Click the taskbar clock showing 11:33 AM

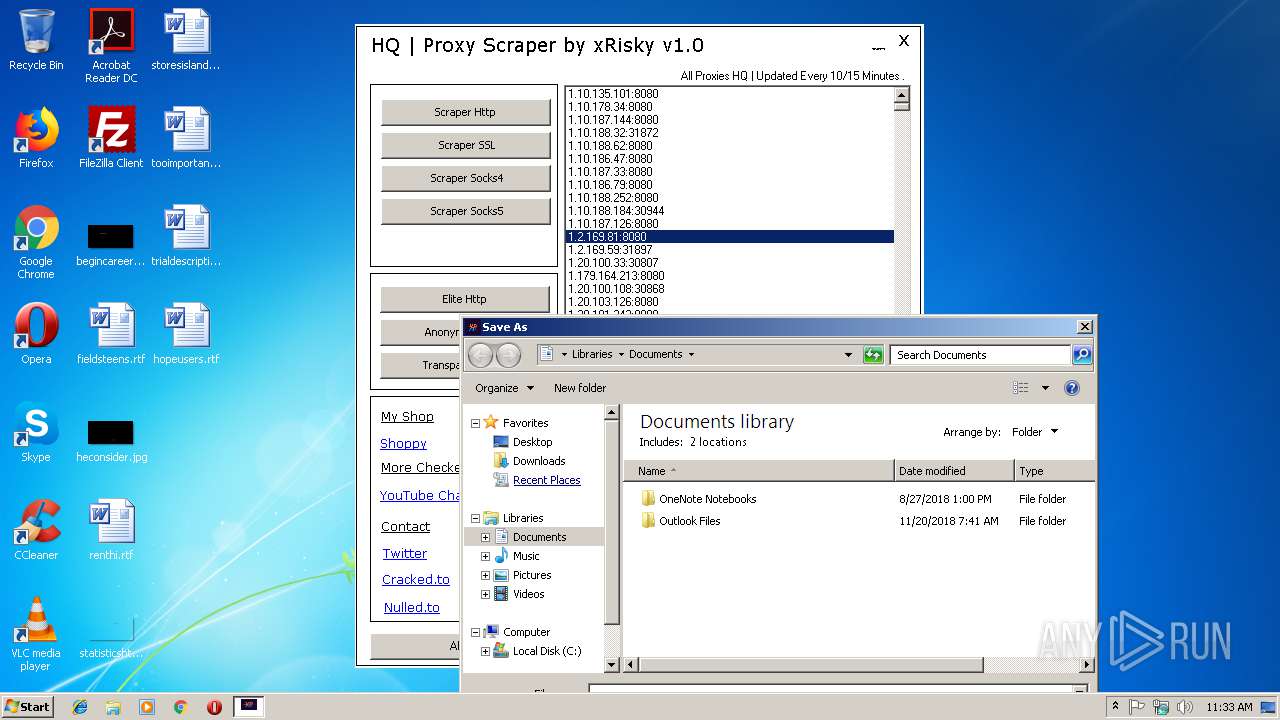coord(1229,707)
